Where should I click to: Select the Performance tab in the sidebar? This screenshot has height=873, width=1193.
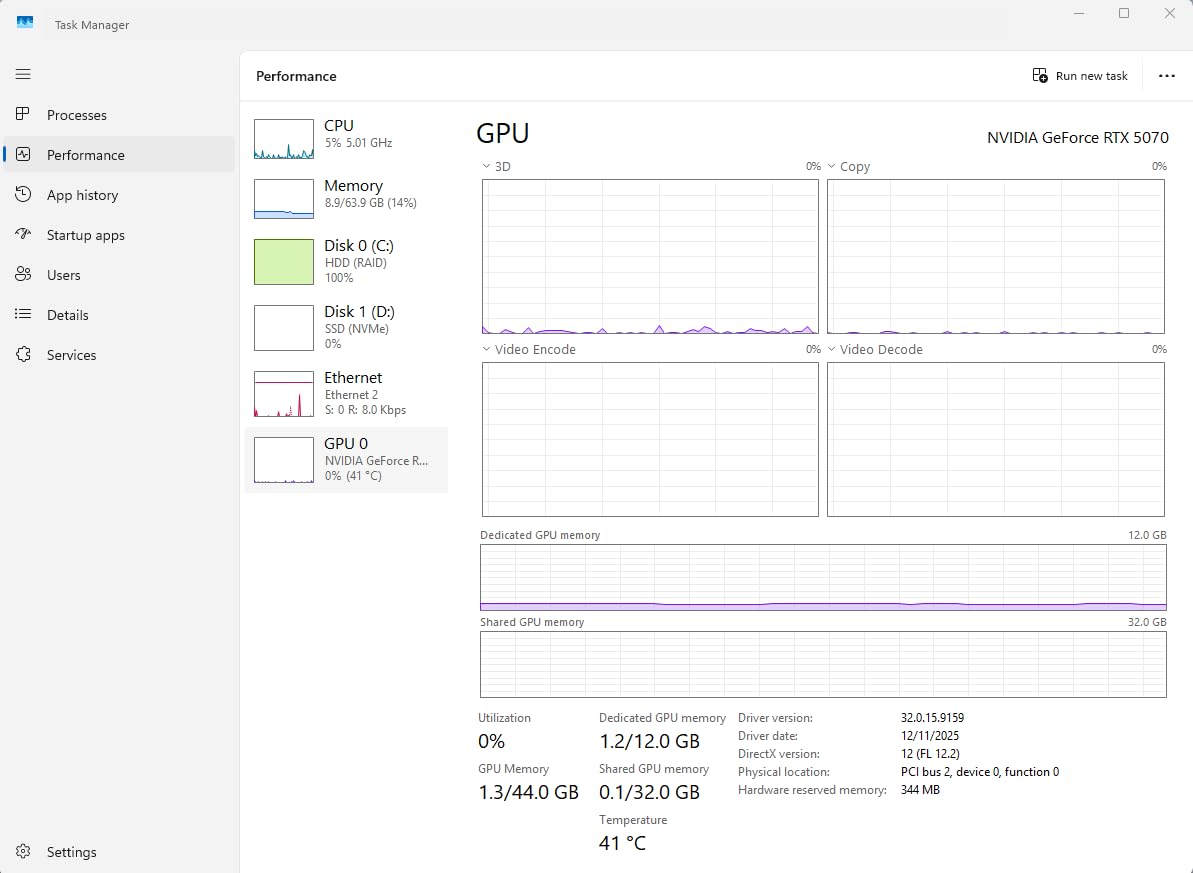click(x=85, y=155)
